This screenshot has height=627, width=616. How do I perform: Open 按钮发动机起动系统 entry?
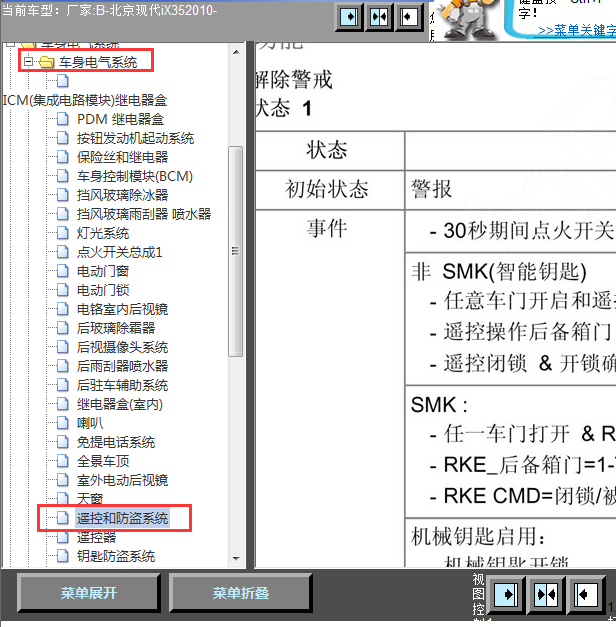click(x=135, y=138)
